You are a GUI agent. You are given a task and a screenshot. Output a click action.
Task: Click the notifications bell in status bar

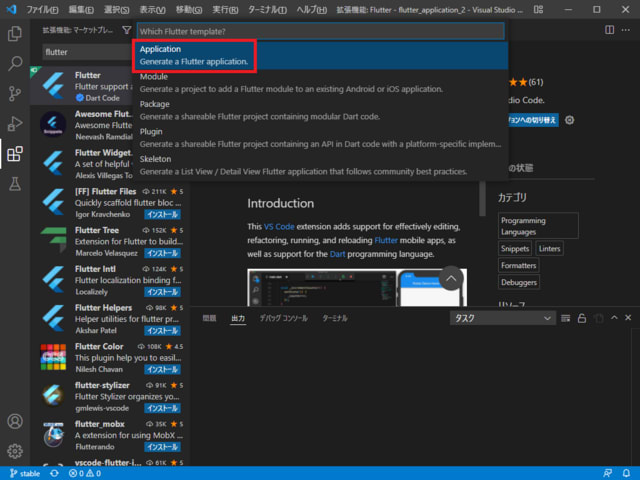tap(626, 473)
